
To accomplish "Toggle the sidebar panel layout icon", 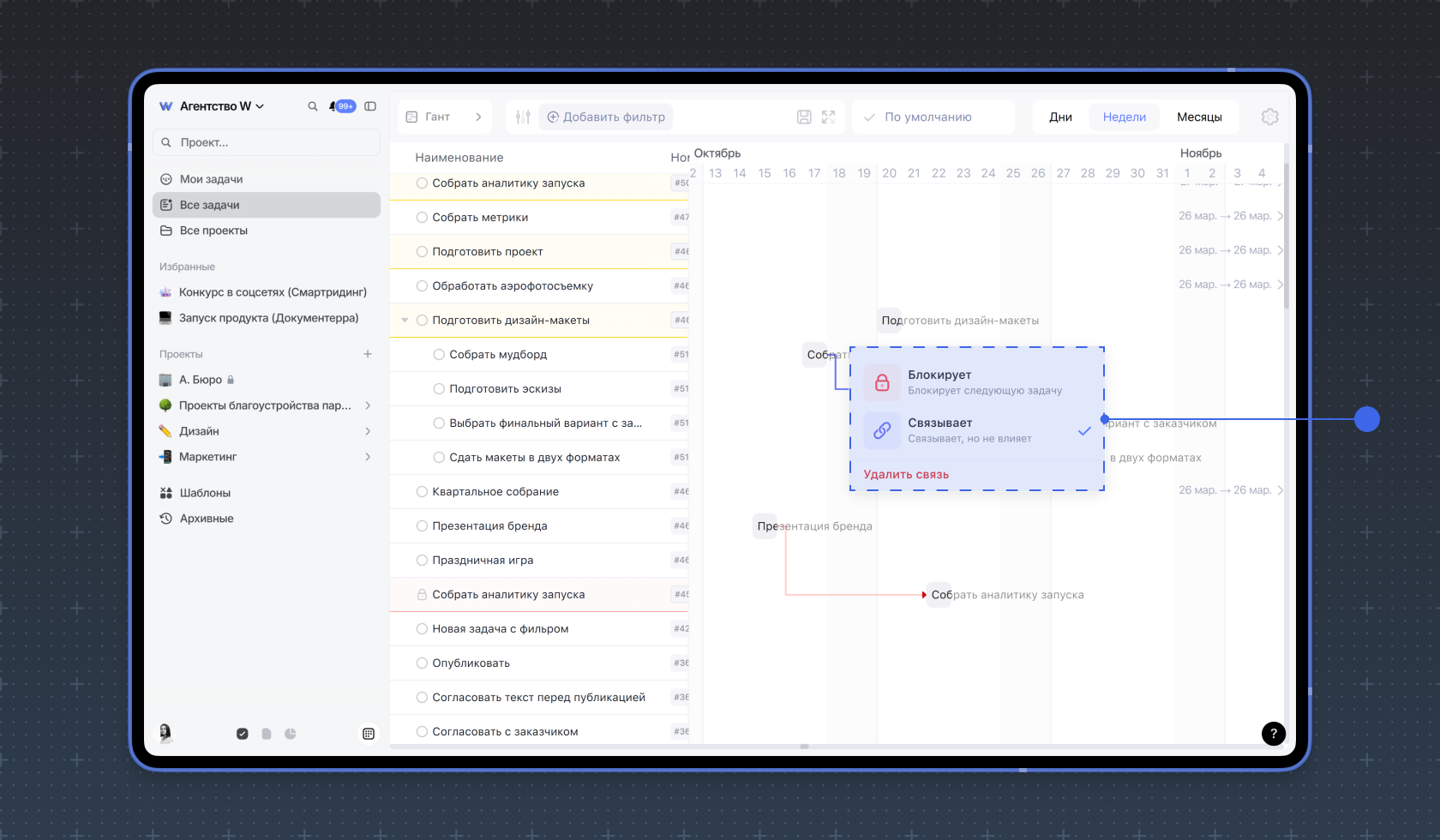I will [370, 106].
